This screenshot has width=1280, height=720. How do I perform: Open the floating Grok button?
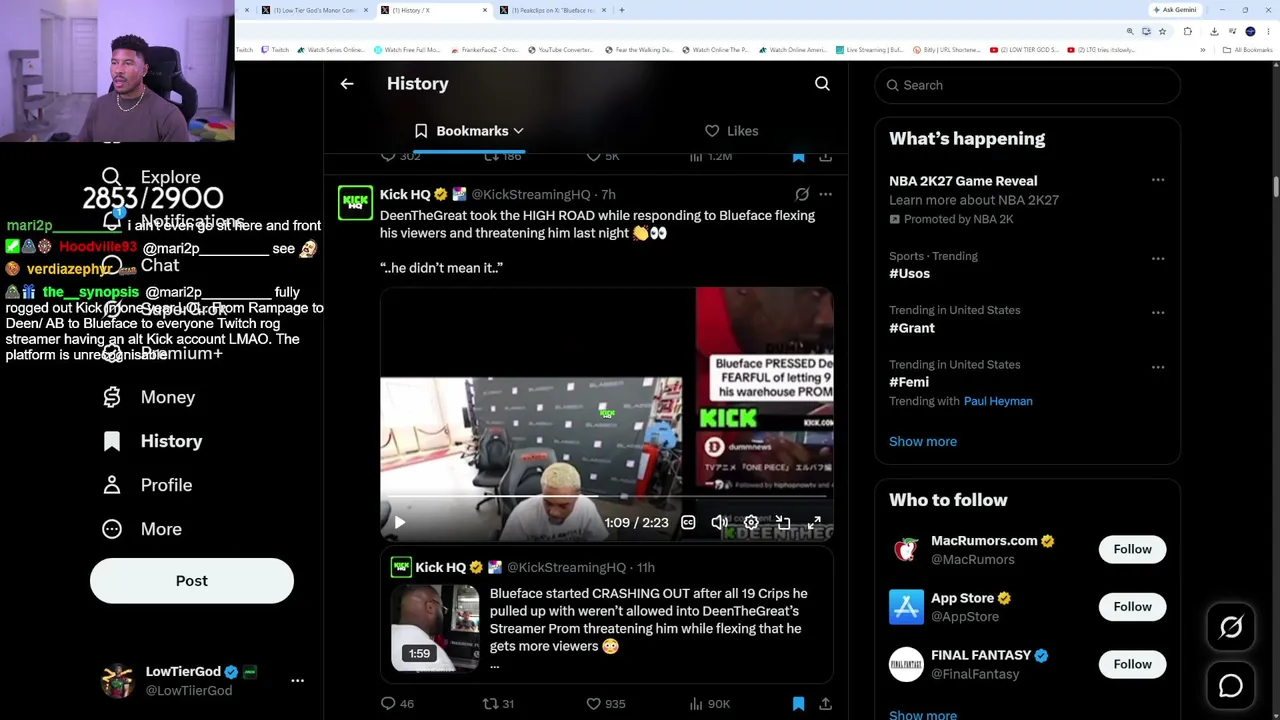coord(1231,627)
